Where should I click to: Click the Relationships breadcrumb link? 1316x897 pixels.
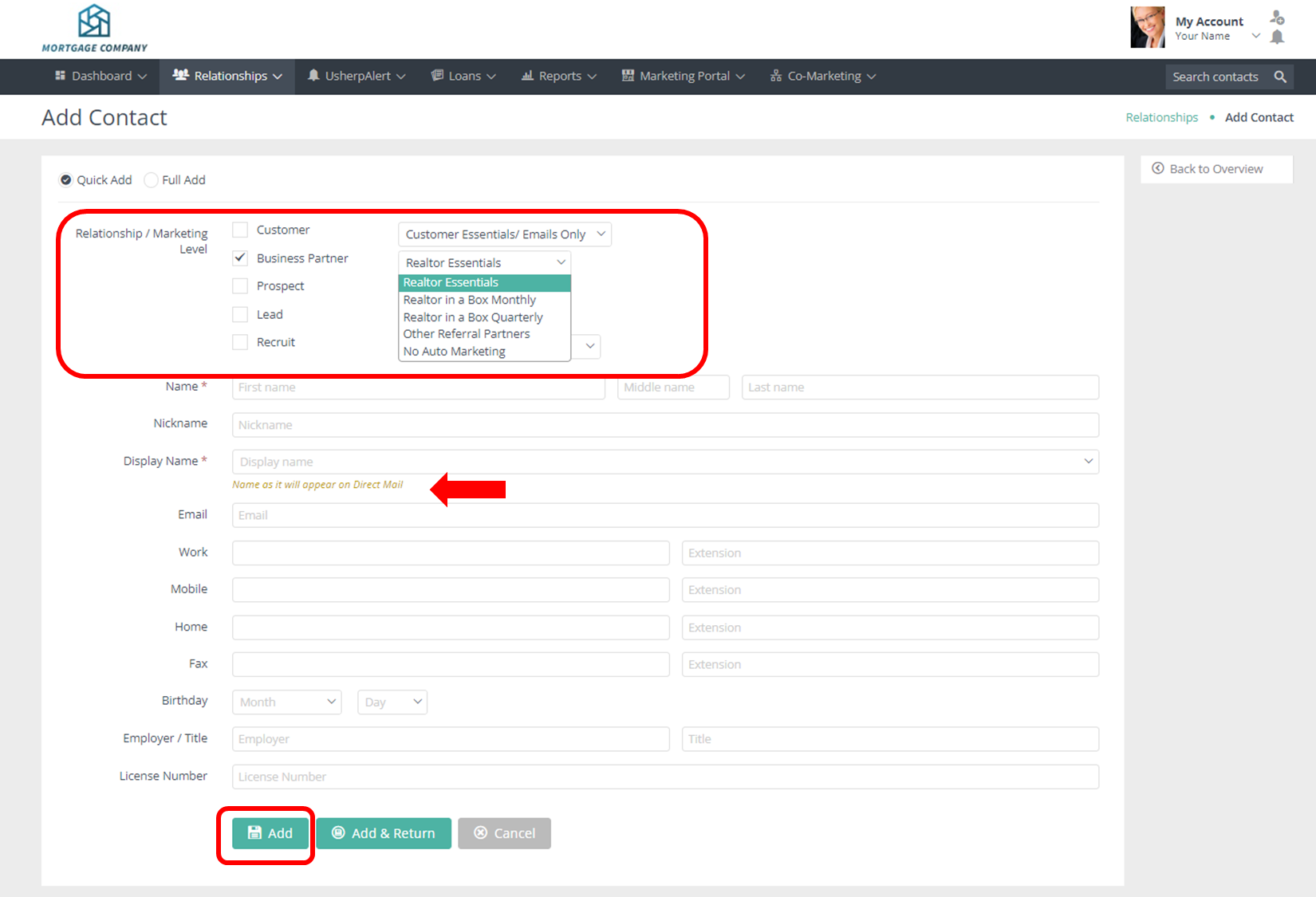pyautogui.click(x=1161, y=117)
